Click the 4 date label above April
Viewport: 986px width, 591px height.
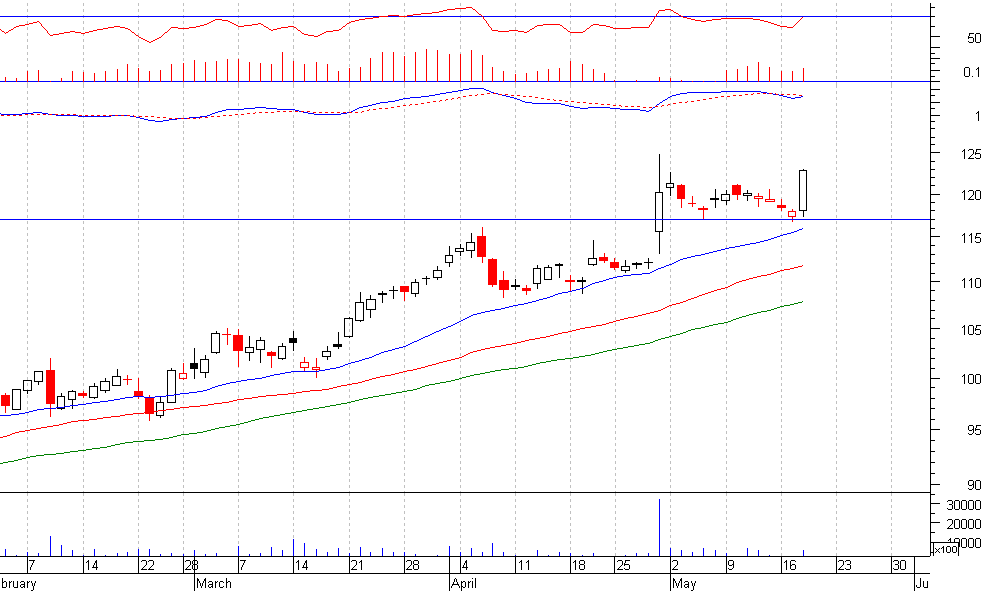(464, 565)
